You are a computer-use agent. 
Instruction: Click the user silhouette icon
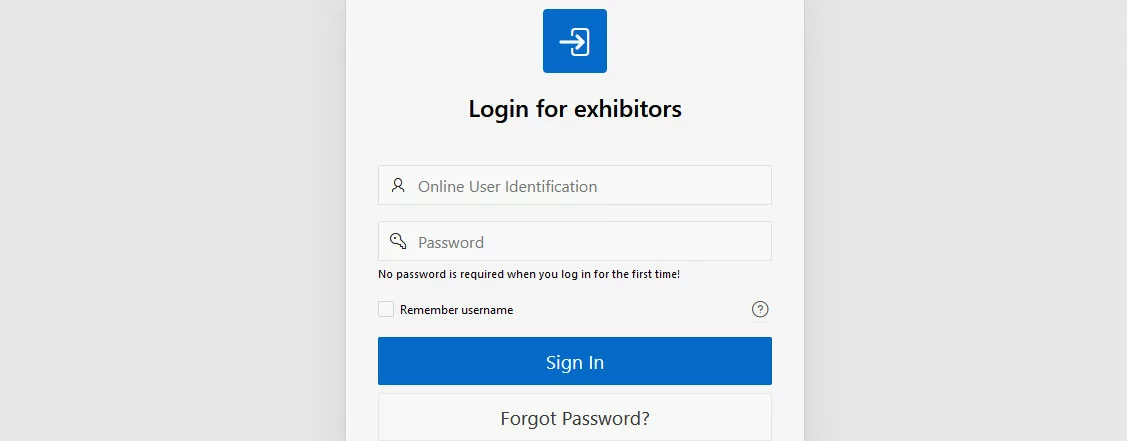397,185
